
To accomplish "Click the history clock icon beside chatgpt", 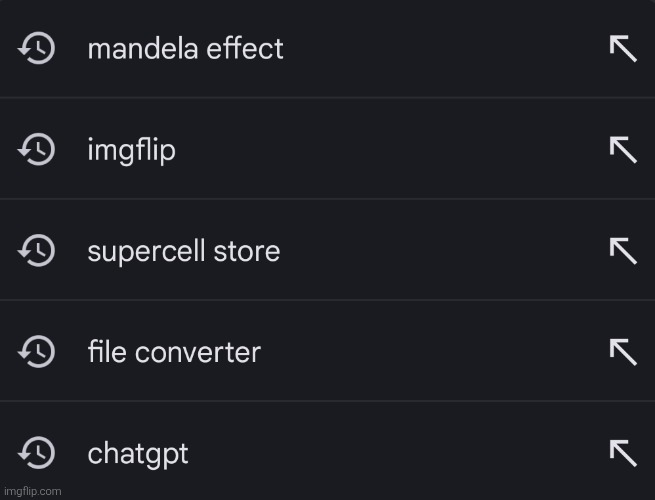I will tap(37, 452).
